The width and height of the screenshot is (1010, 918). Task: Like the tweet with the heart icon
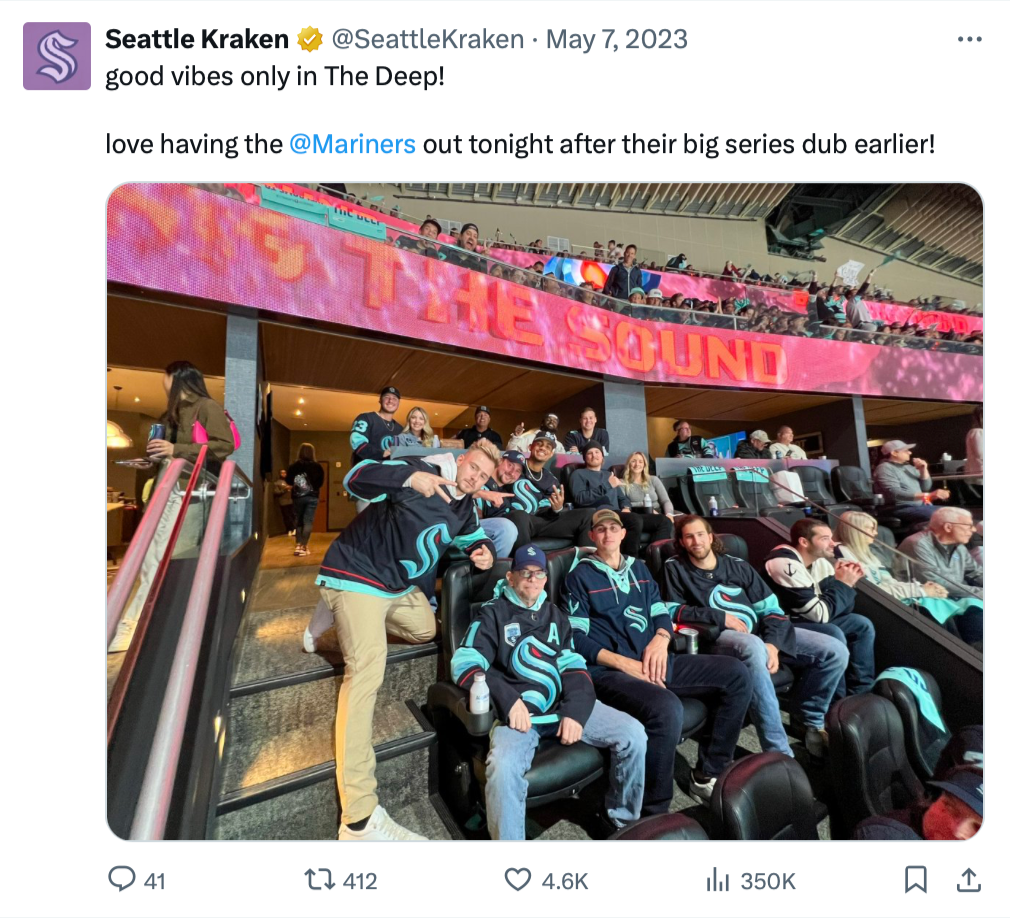pos(517,879)
